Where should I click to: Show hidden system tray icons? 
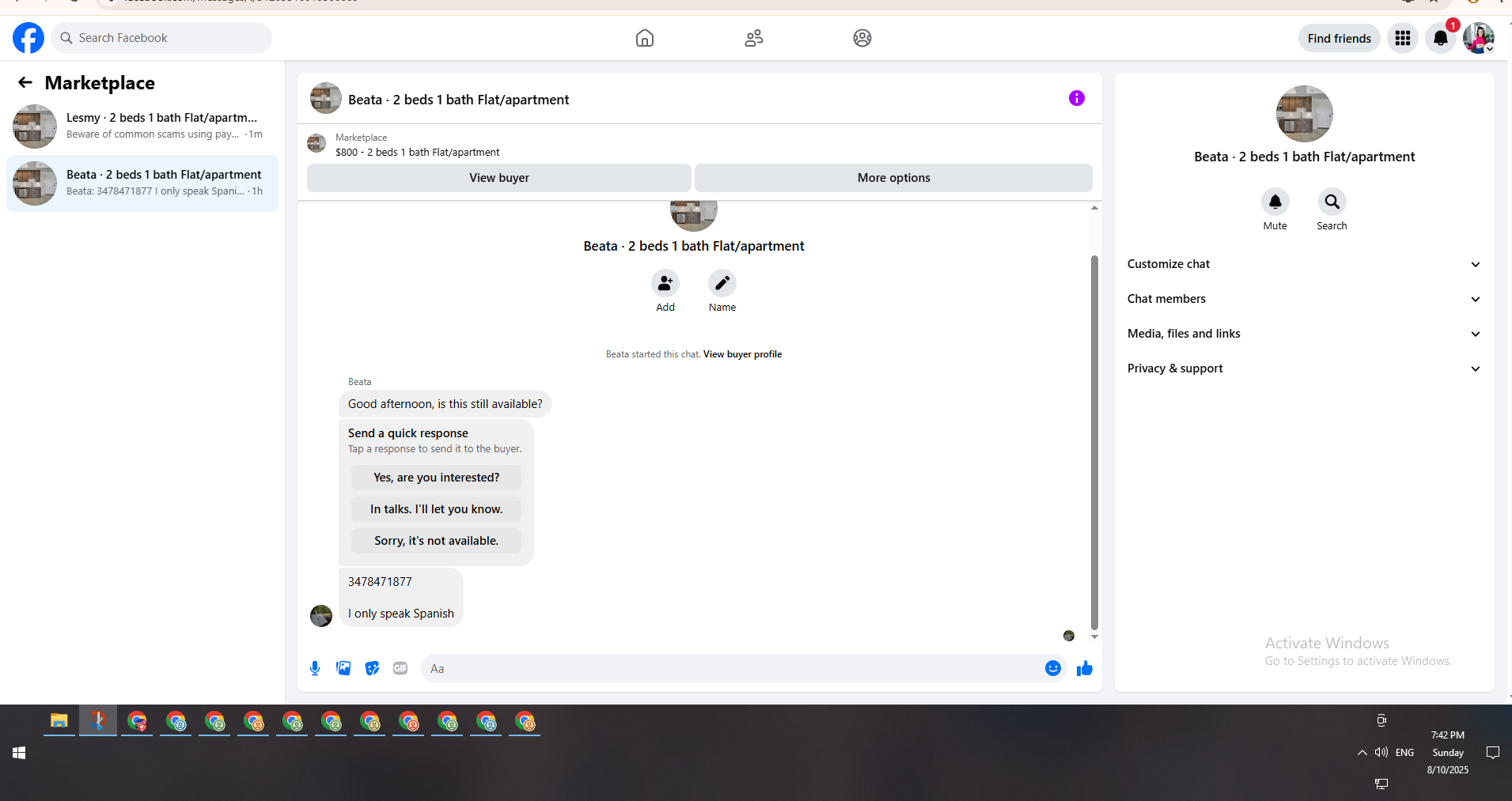(1362, 753)
